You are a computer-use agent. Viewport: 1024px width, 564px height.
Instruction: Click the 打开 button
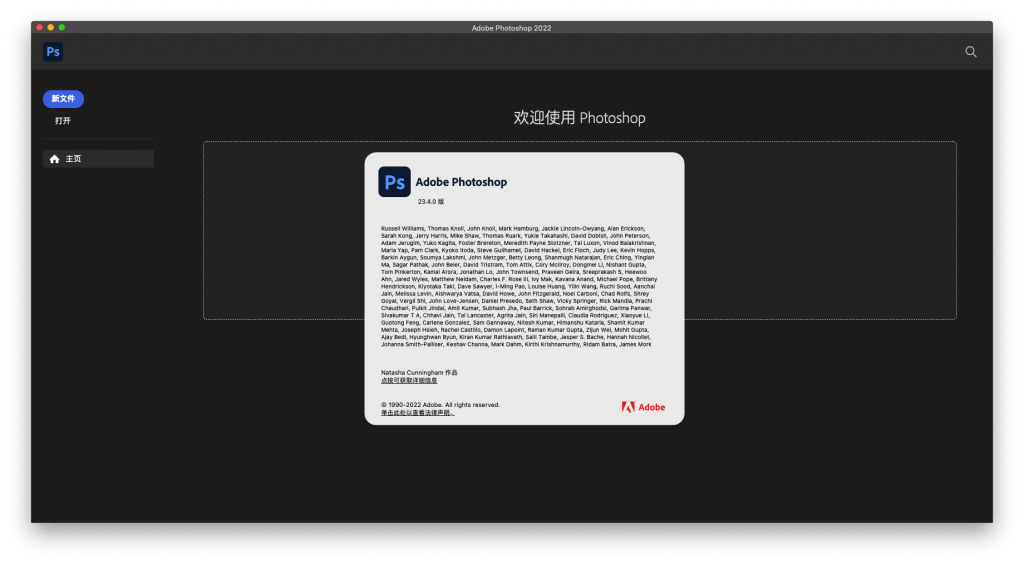click(x=63, y=121)
